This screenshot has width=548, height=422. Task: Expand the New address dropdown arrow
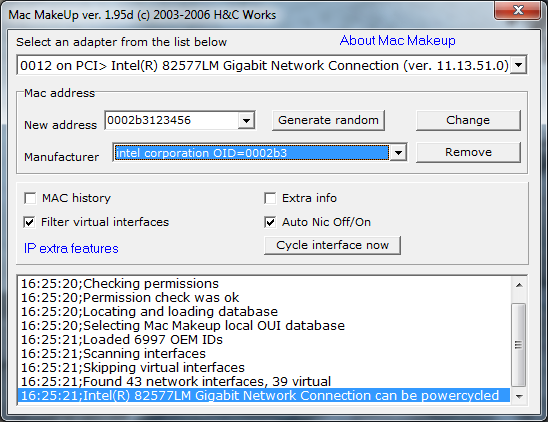pos(246,121)
